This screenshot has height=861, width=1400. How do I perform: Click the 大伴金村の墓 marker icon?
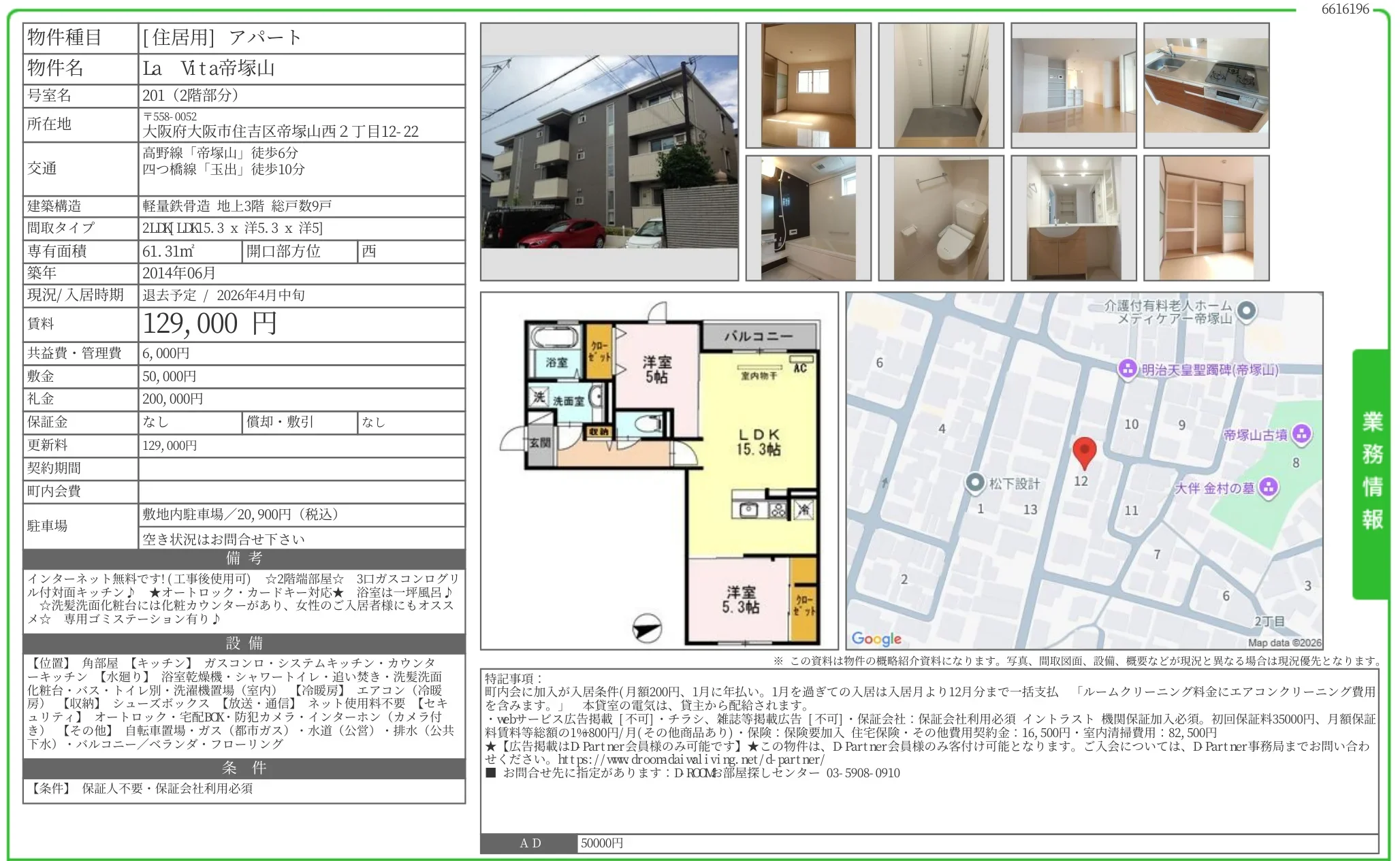[1268, 487]
